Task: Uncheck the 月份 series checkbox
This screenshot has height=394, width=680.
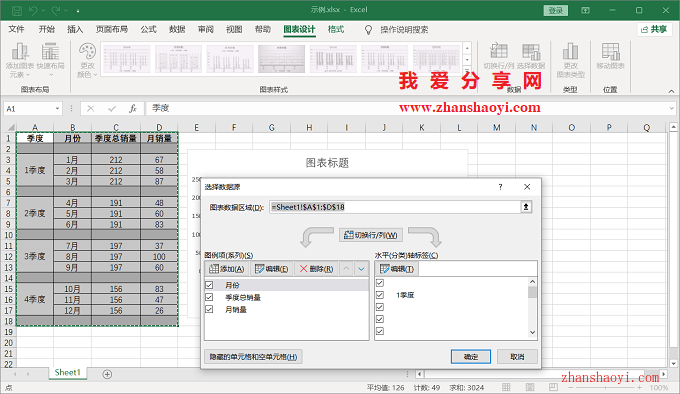Action: pos(209,285)
